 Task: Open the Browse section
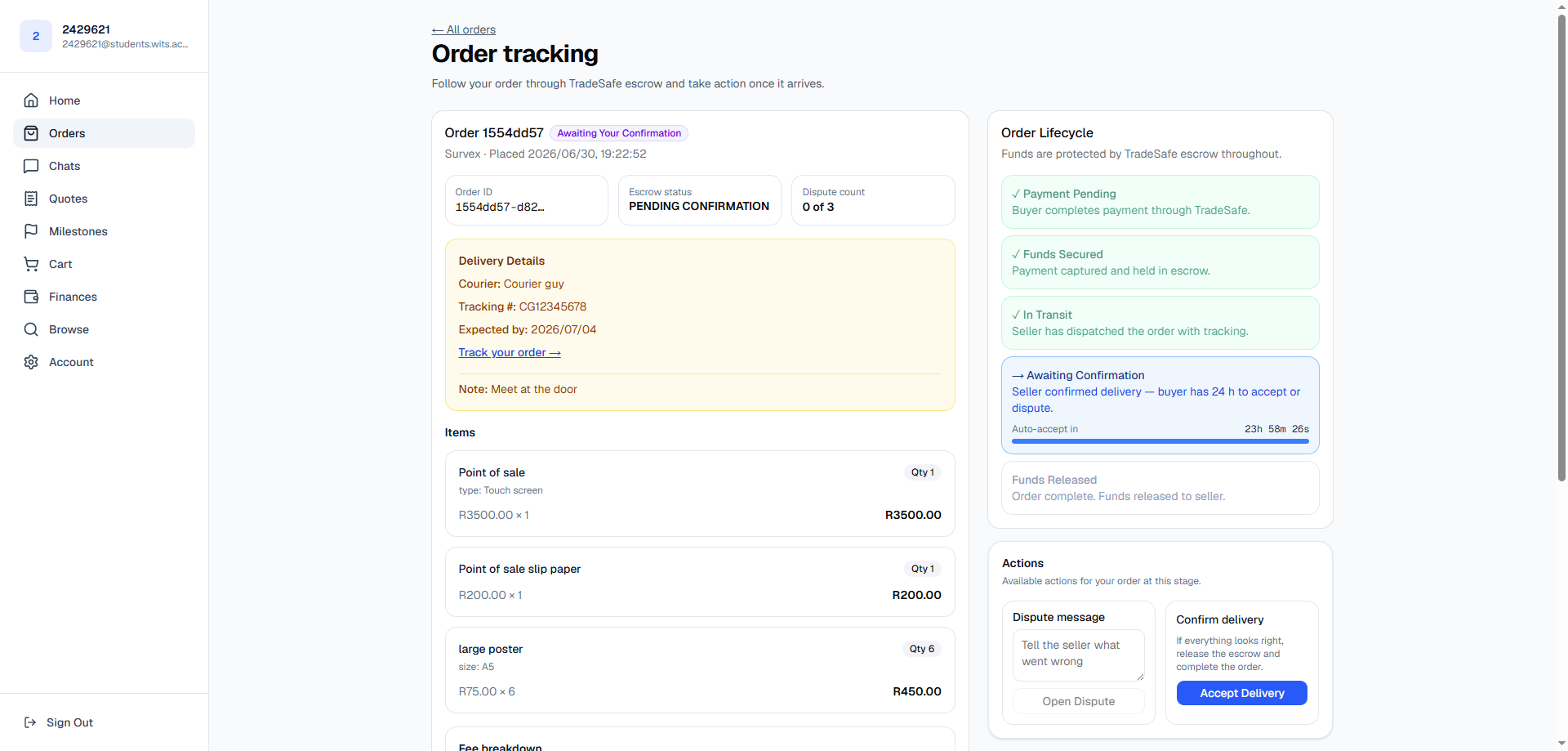tap(104, 329)
